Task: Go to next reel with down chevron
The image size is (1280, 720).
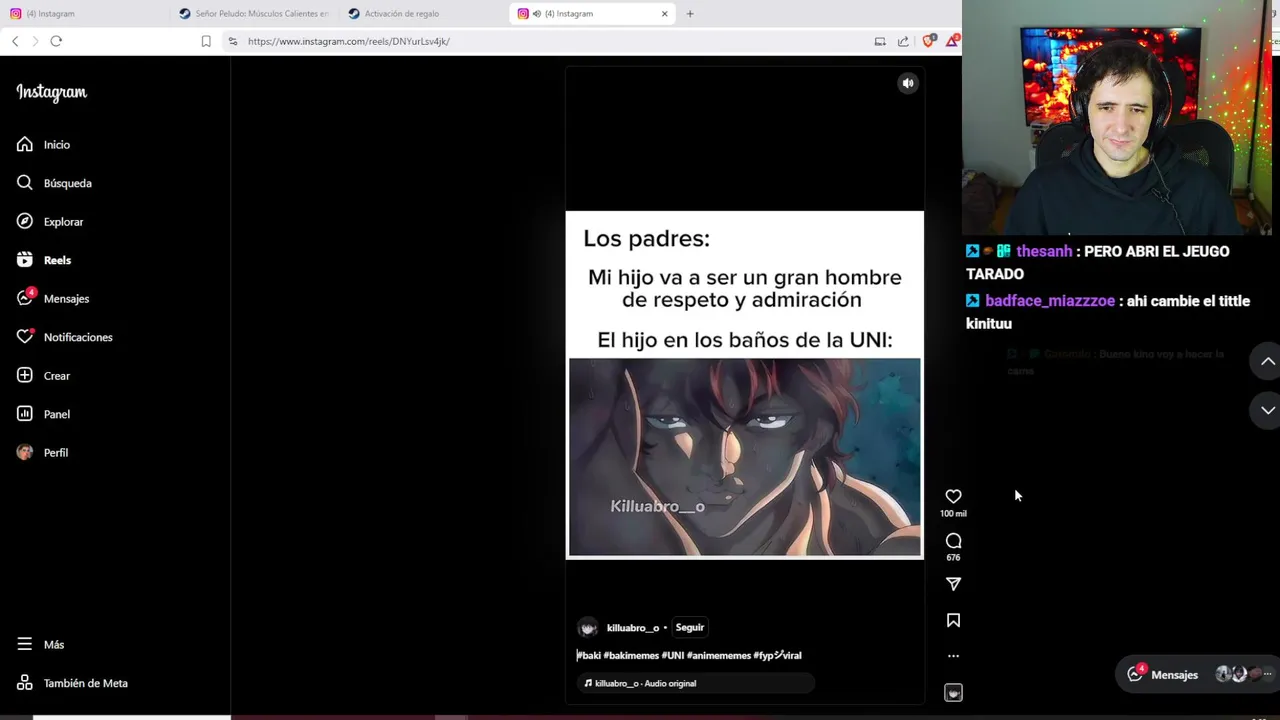Action: 1267,410
